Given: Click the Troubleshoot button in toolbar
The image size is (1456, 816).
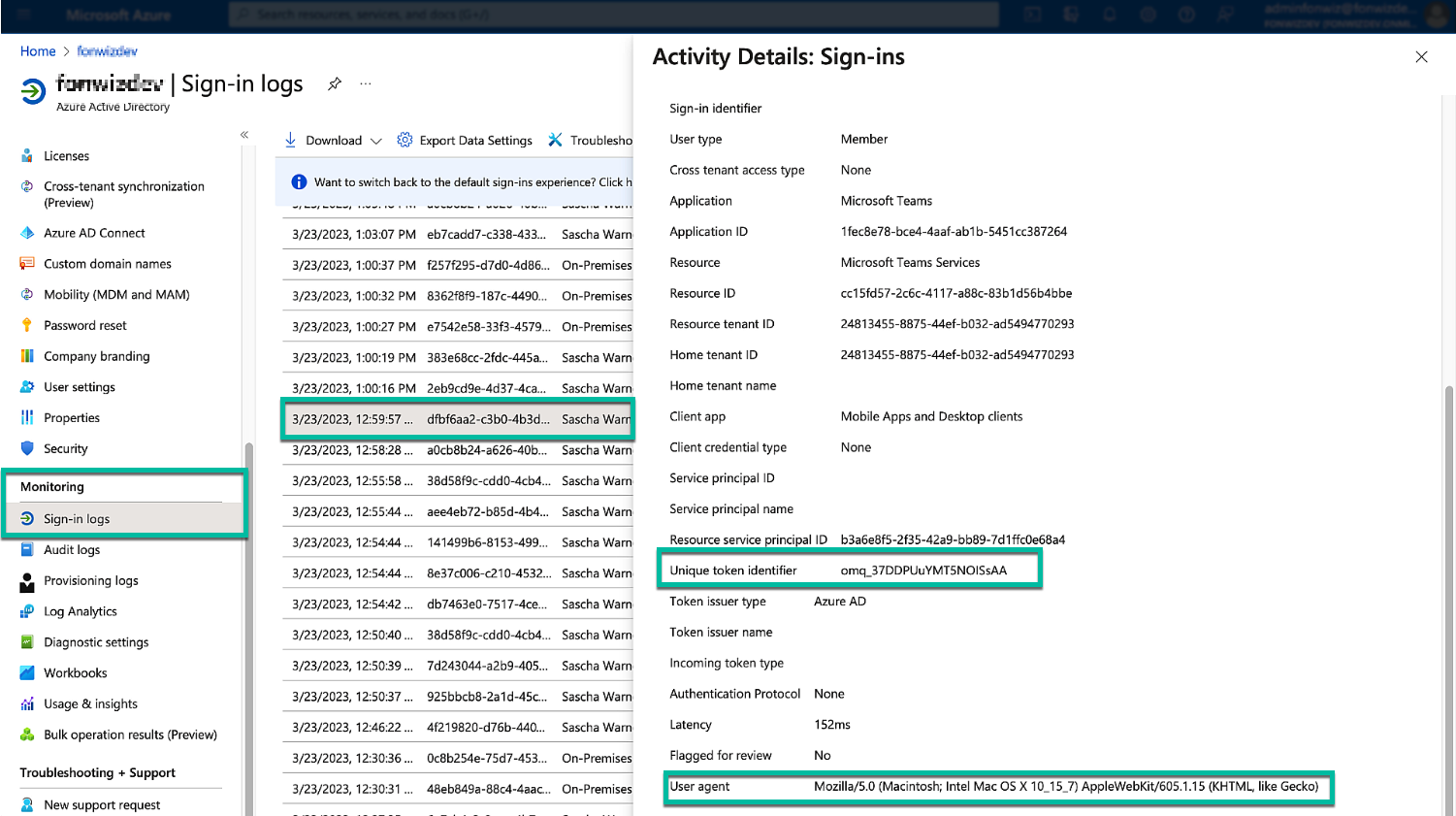Looking at the screenshot, I should [x=590, y=141].
